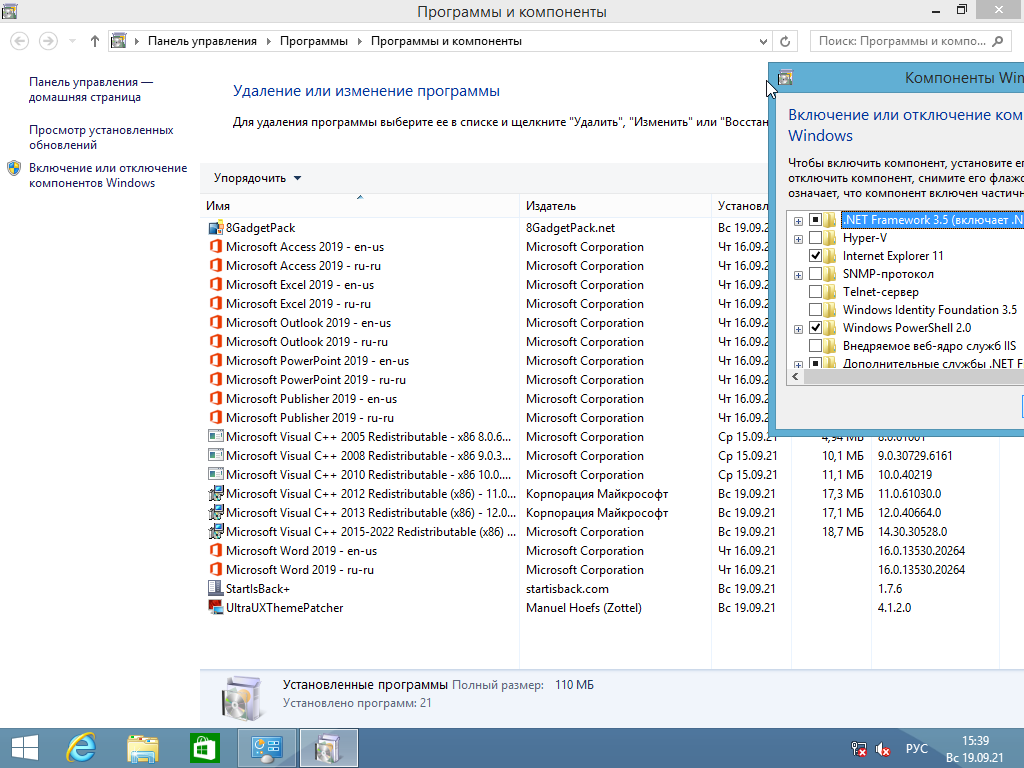Expand the Windows PowerShell 2.0 node
The height and width of the screenshot is (768, 1024).
point(798,329)
